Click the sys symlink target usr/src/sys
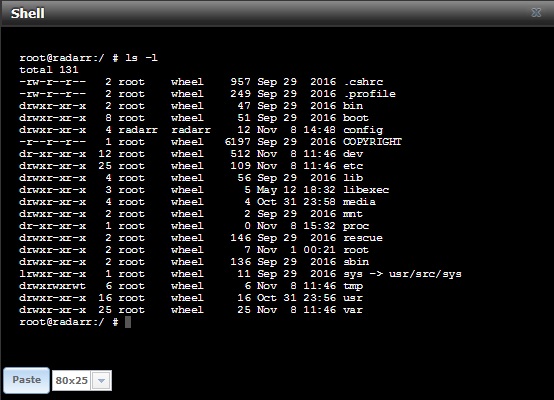 425,274
